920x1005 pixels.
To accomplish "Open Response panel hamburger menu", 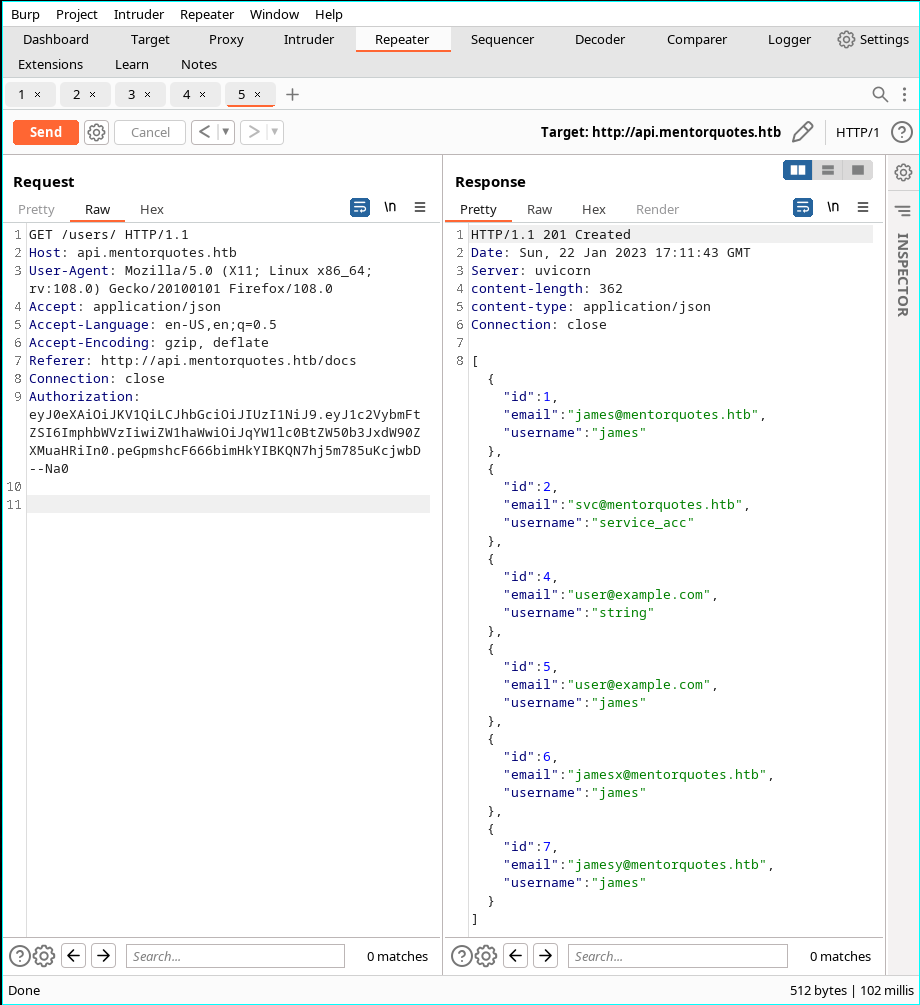I will [x=863, y=207].
